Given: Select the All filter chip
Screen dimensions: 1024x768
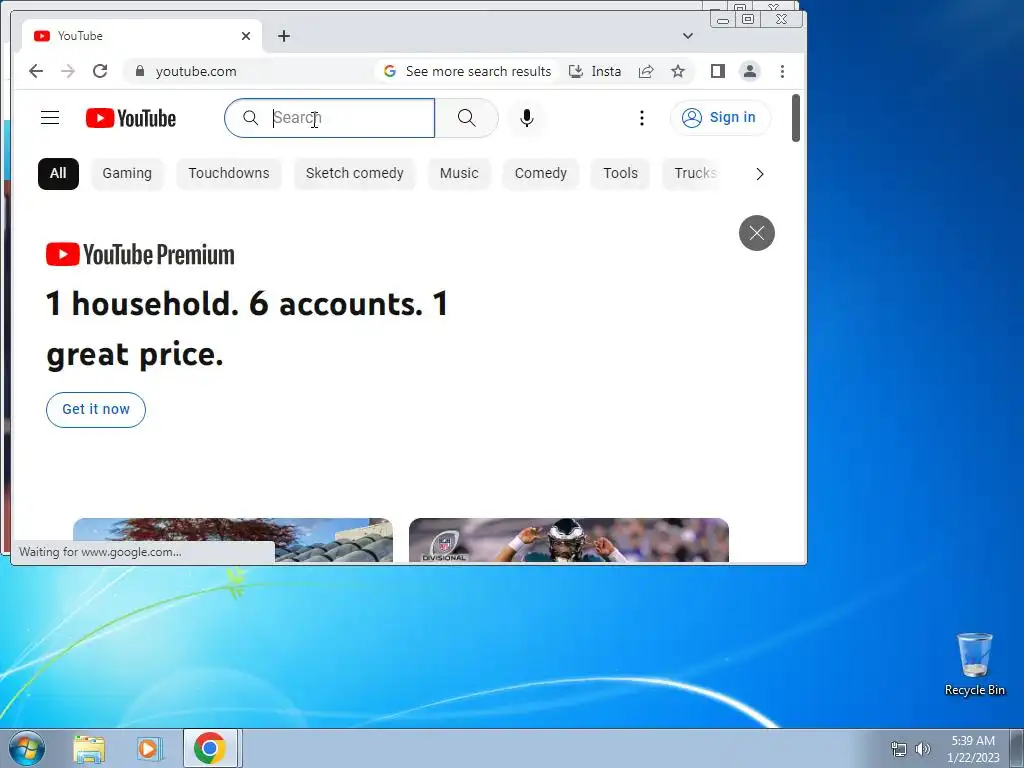Looking at the screenshot, I should 58,174.
